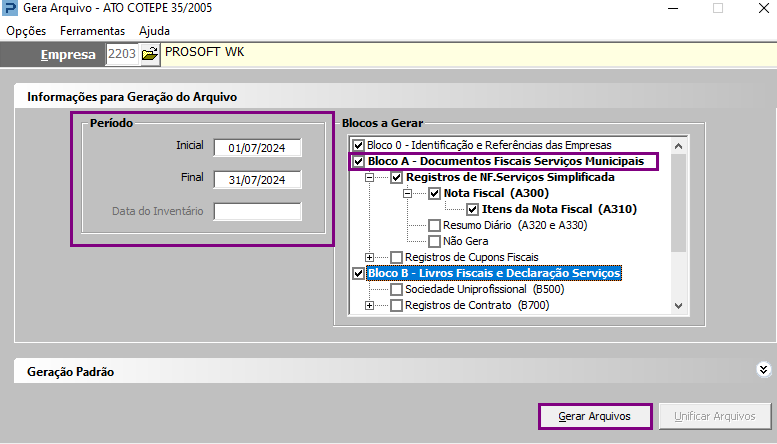Open the Ferramentas menu
Screen dimensions: 777x444
[93, 31]
